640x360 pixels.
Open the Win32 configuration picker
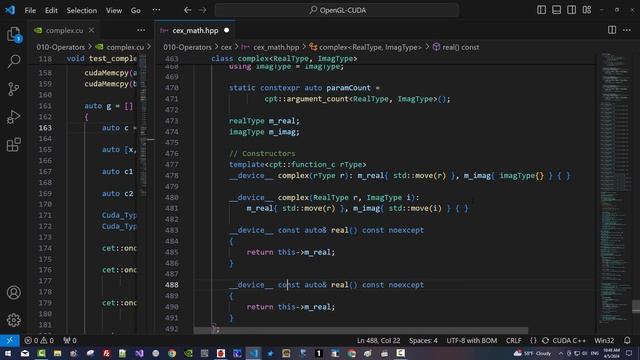[x=604, y=340]
